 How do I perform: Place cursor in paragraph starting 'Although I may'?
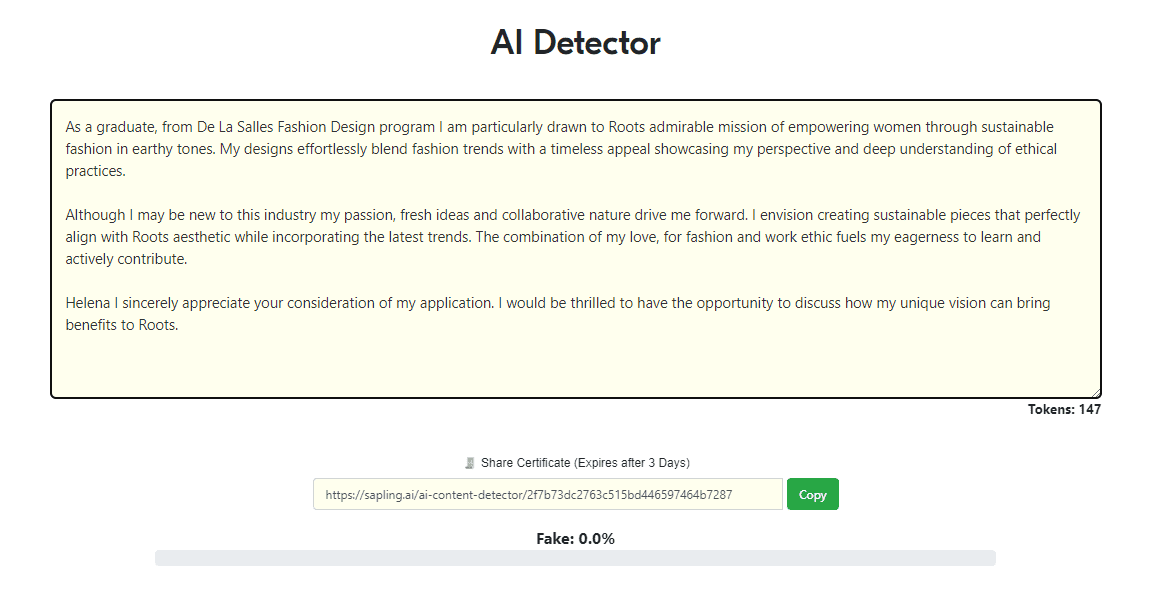[x=572, y=237]
